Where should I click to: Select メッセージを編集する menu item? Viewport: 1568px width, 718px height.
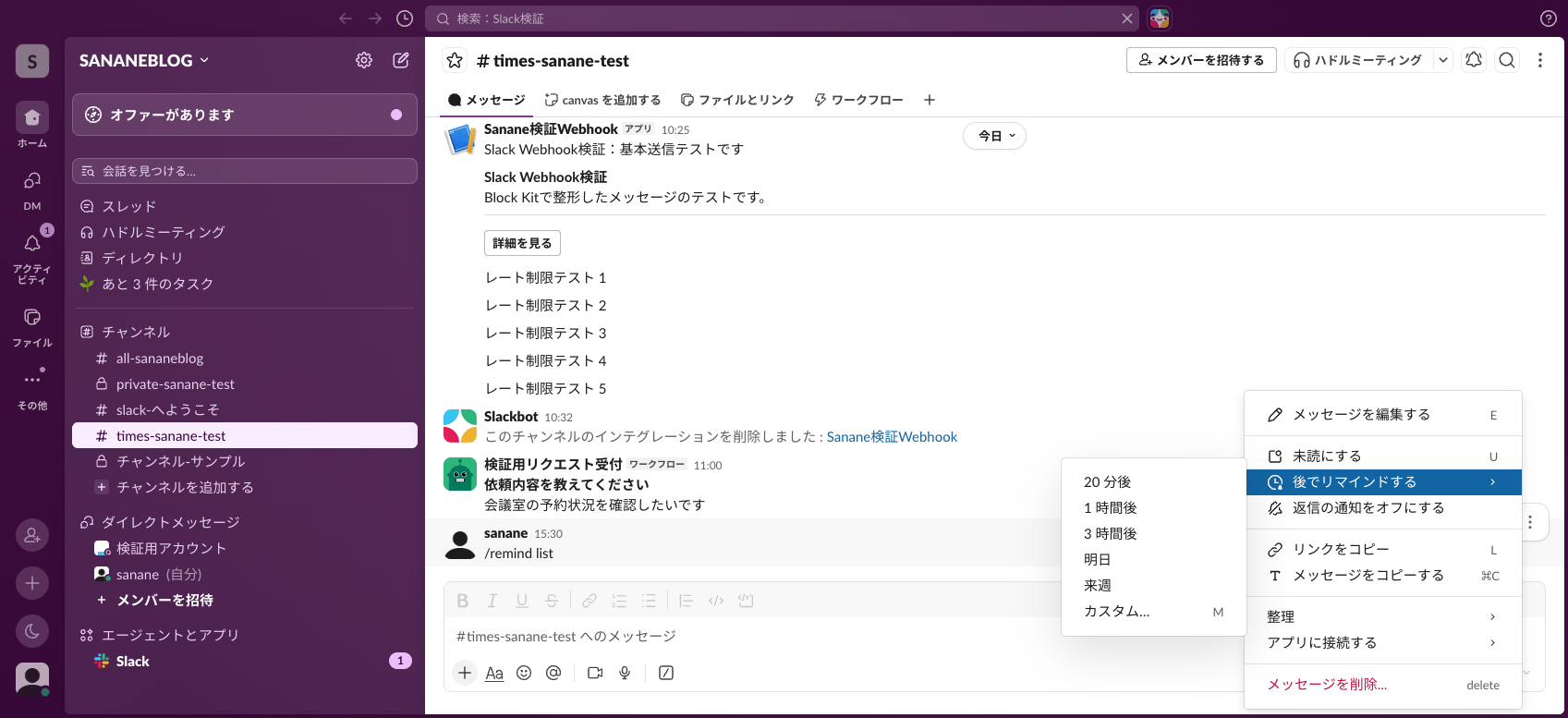pos(1383,415)
